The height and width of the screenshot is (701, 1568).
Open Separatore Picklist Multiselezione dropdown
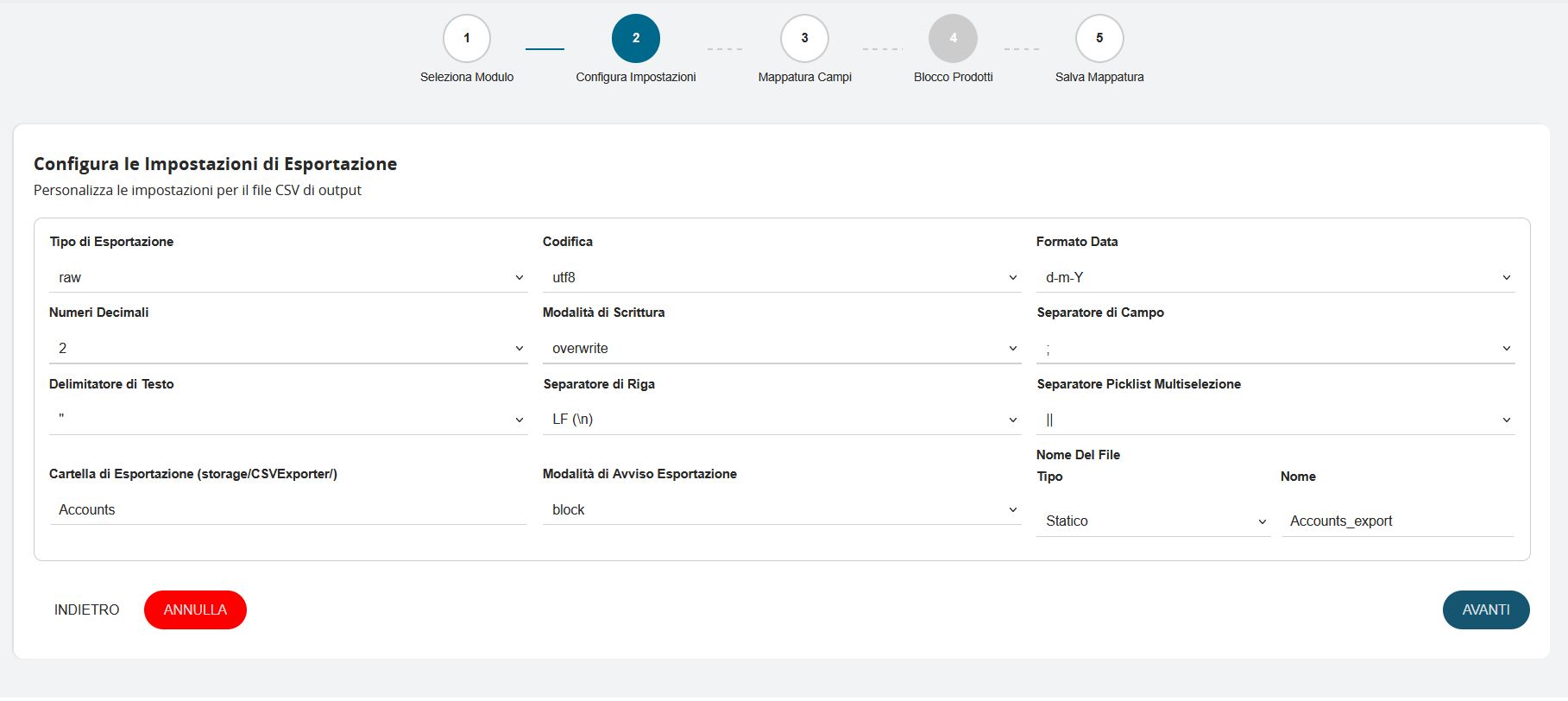click(1275, 420)
